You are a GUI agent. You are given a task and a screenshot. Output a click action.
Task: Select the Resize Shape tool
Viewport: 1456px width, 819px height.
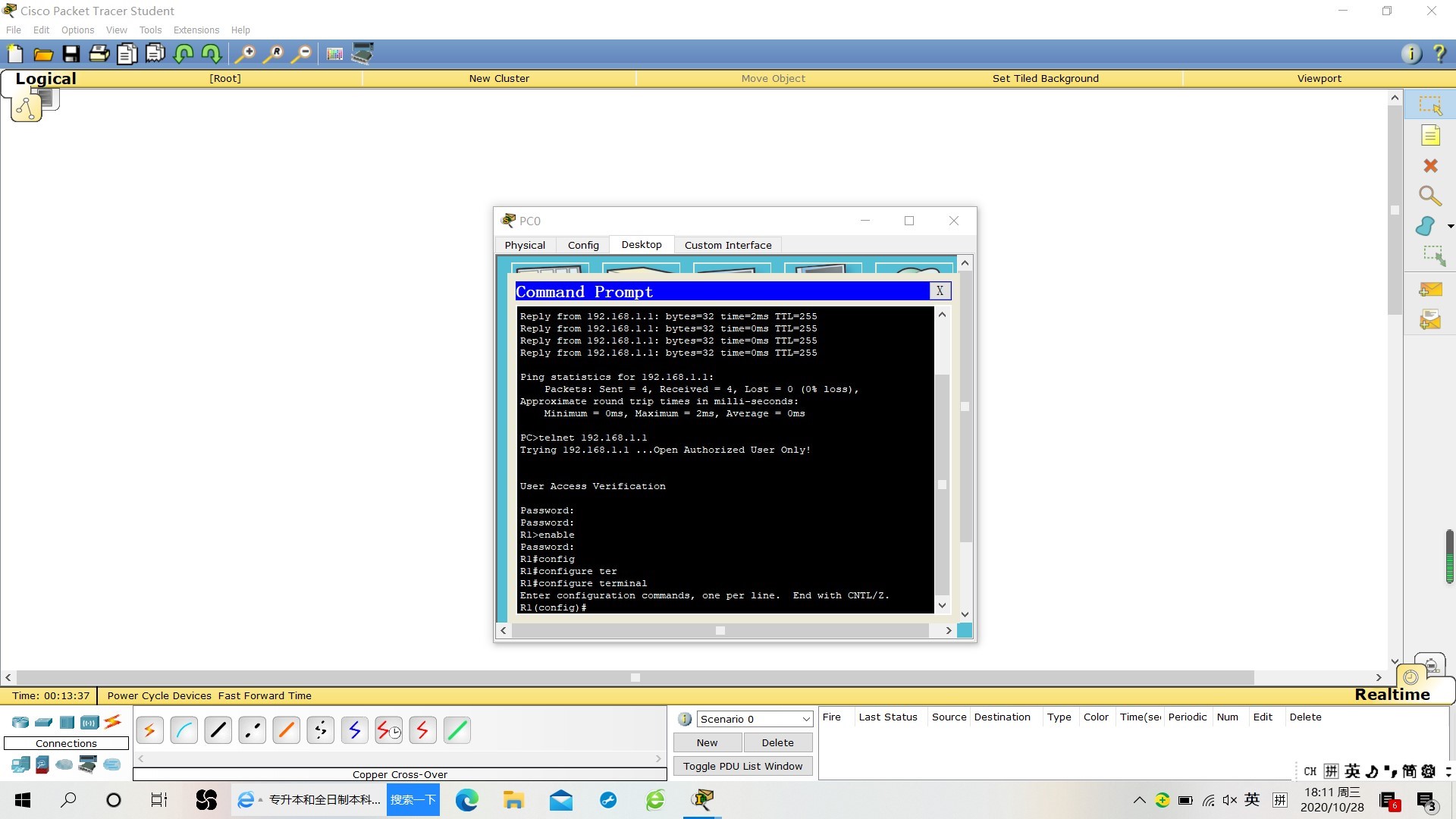point(1433,256)
